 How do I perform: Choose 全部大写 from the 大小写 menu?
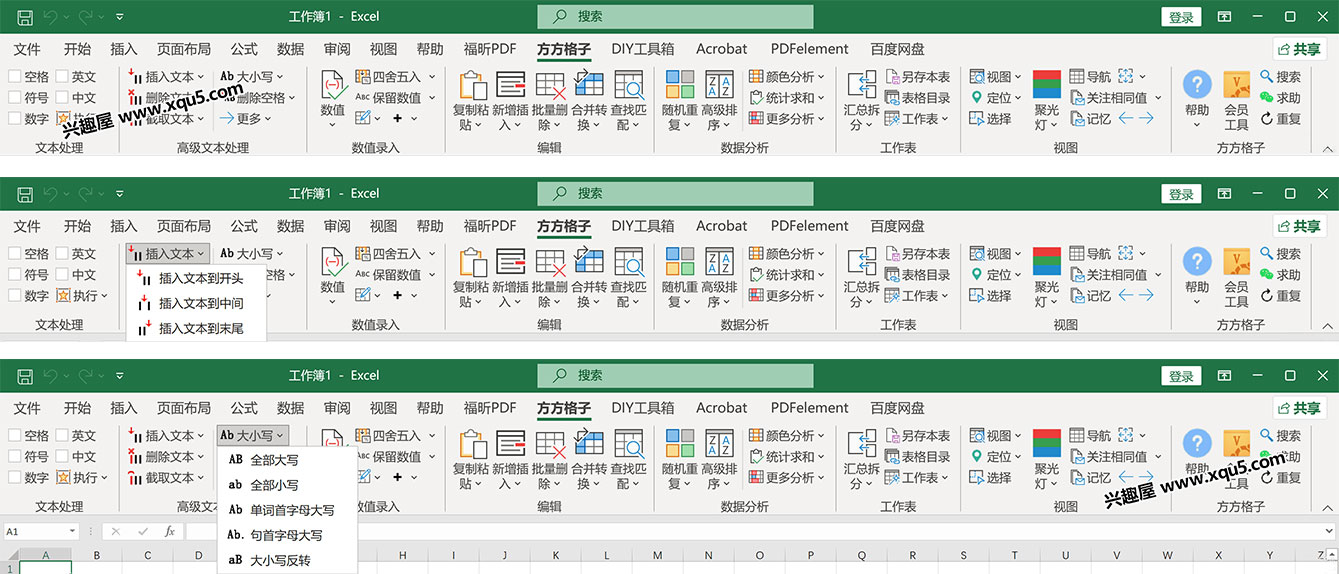coord(287,460)
